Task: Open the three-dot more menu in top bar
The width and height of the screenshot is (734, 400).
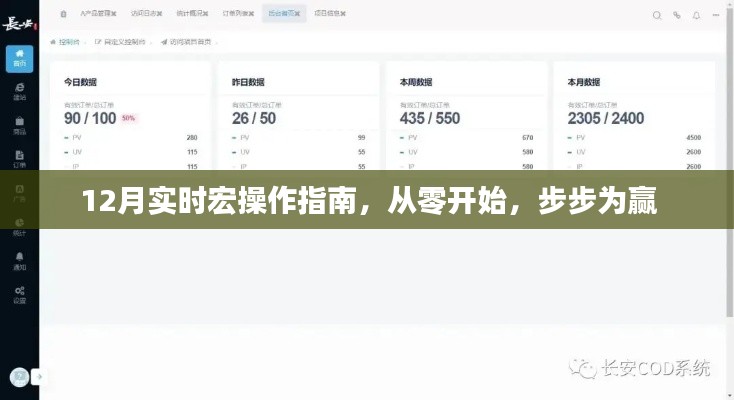Action: [718, 15]
